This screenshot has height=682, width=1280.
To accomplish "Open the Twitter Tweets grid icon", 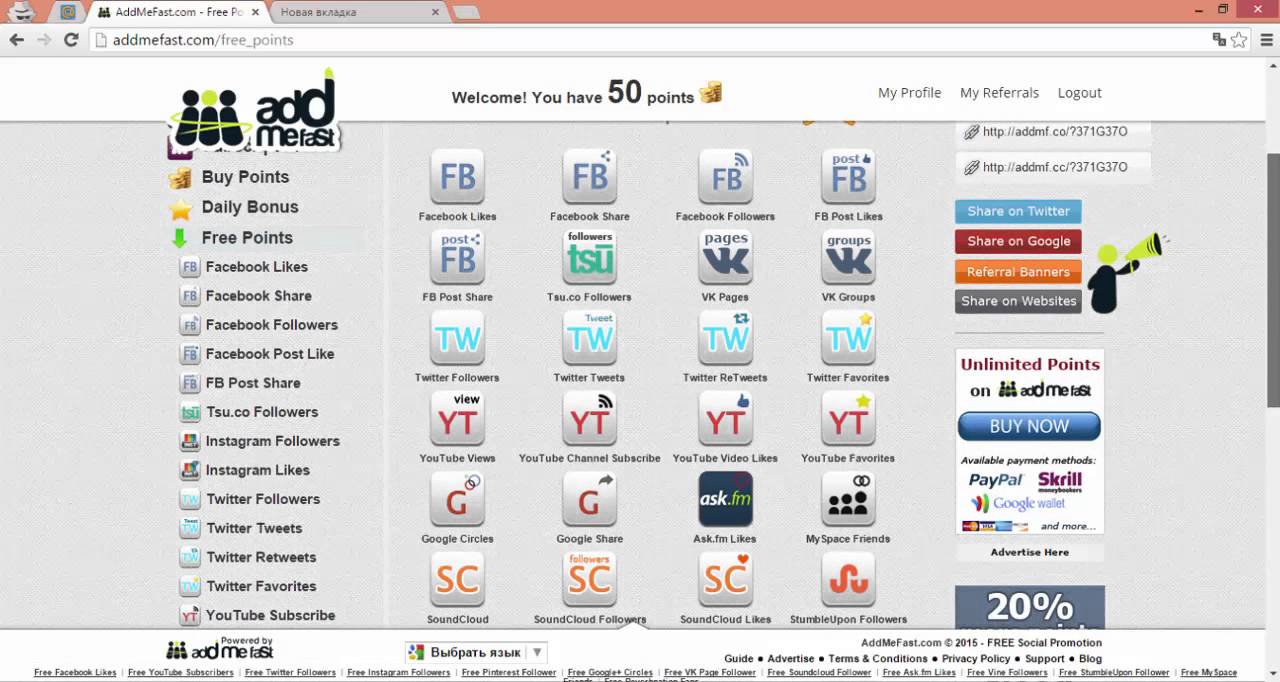I will [x=589, y=338].
